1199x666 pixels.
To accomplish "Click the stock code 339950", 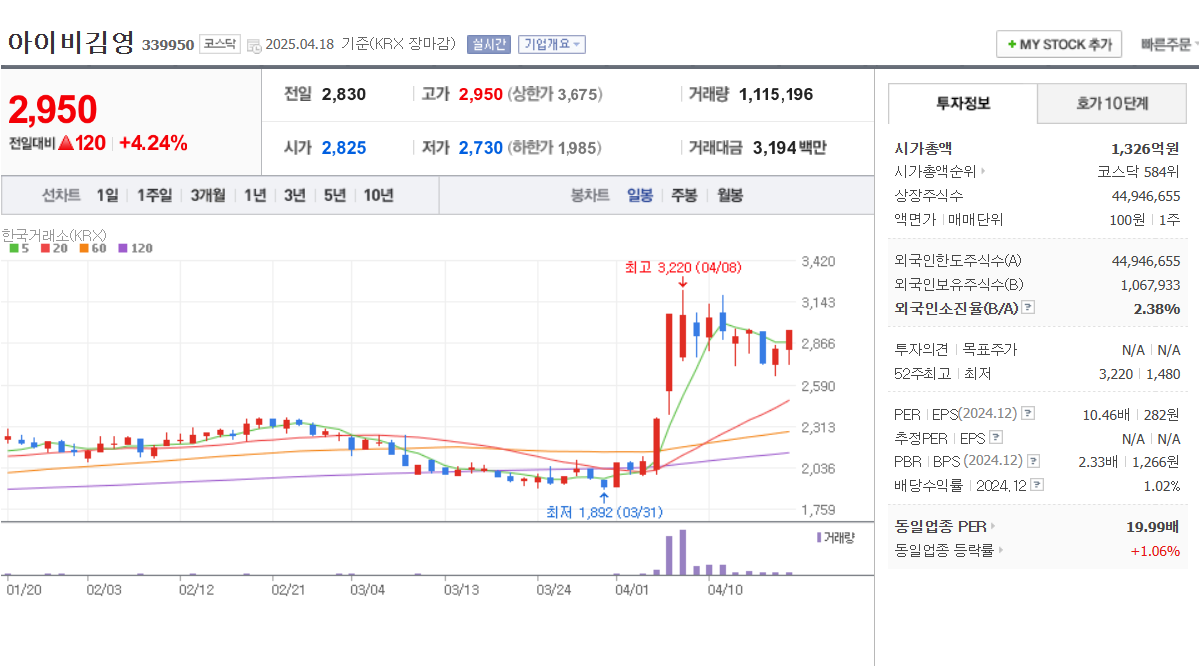I will coord(167,45).
